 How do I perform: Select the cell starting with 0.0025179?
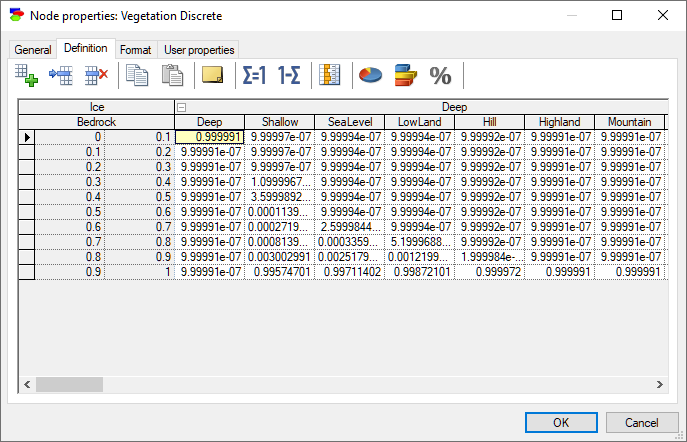(350, 257)
